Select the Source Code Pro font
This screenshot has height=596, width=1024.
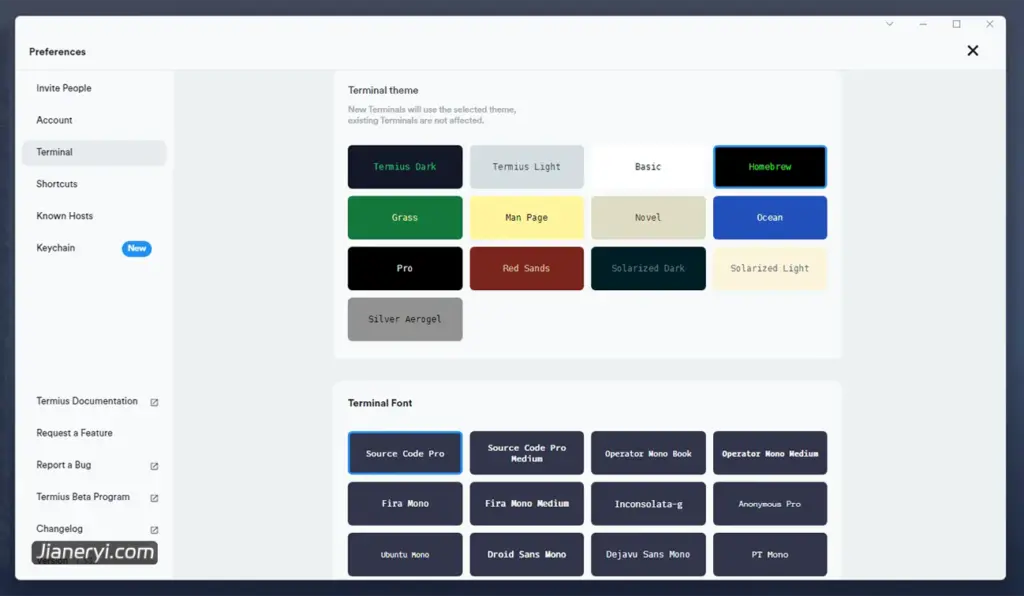click(x=405, y=453)
